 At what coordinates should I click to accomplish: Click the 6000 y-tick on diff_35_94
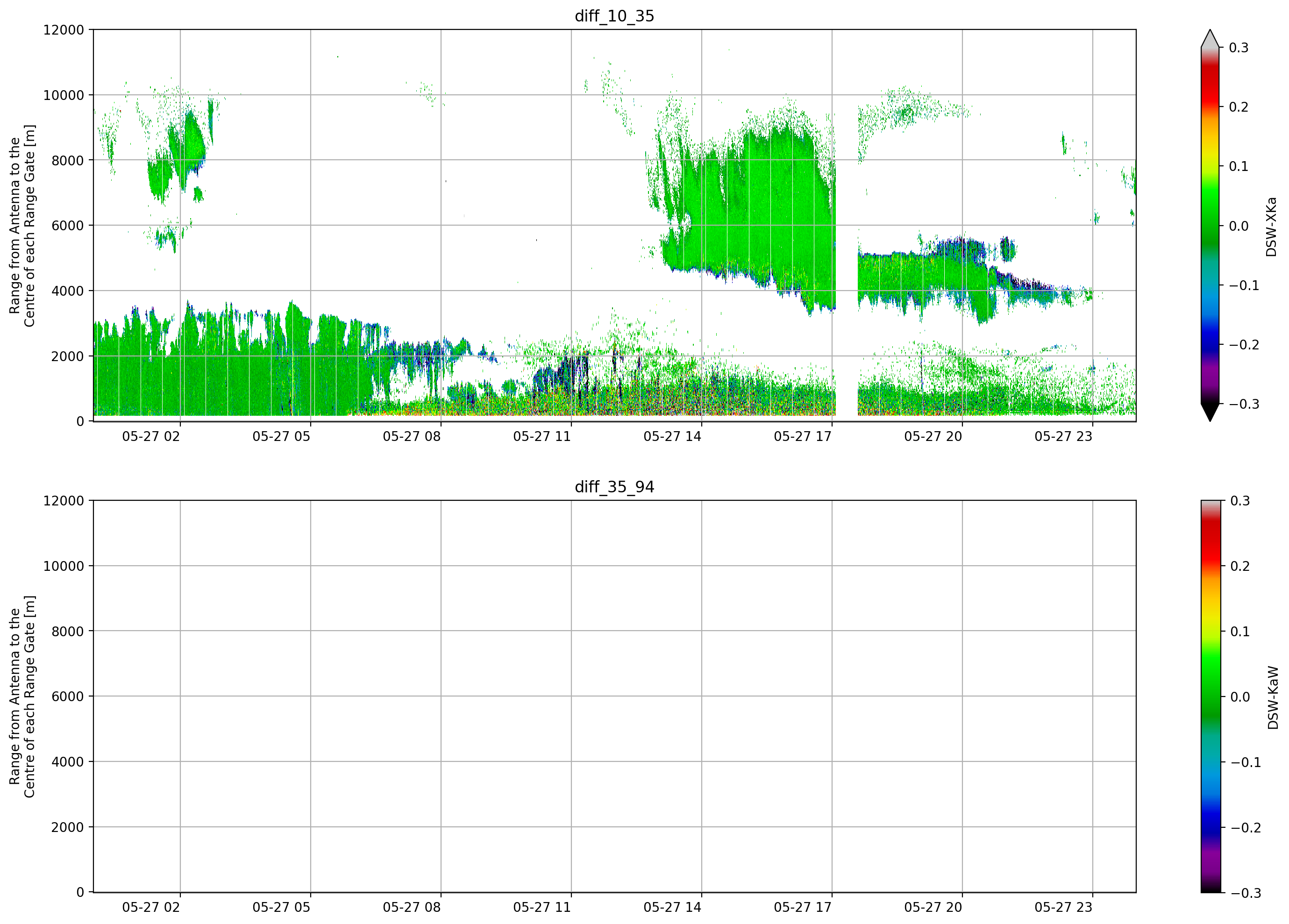coord(68,697)
